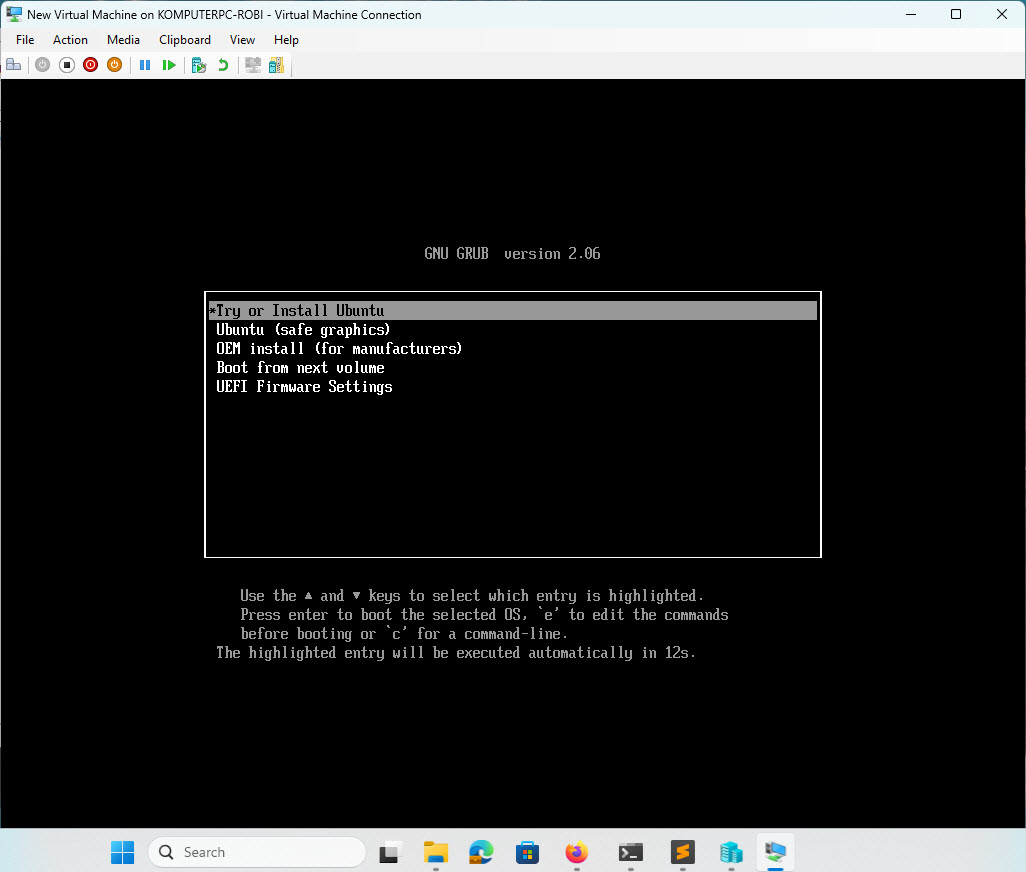Create a checkpoint of the VM
This screenshot has height=872, width=1026.
pos(198,64)
